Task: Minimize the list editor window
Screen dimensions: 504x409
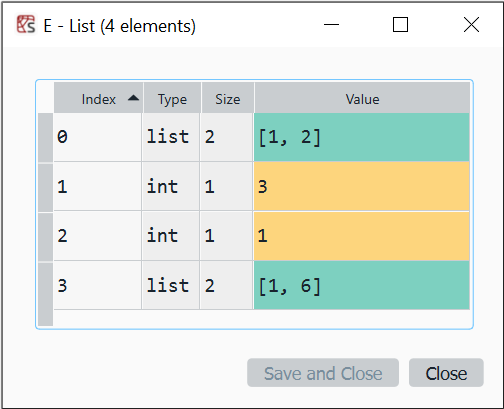Action: pyautogui.click(x=331, y=25)
